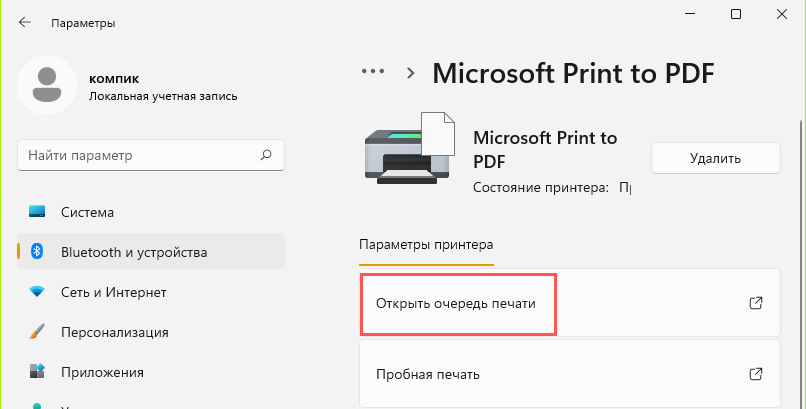Click external link icon for Открыть очередь печати
806x409 pixels.
click(x=756, y=303)
